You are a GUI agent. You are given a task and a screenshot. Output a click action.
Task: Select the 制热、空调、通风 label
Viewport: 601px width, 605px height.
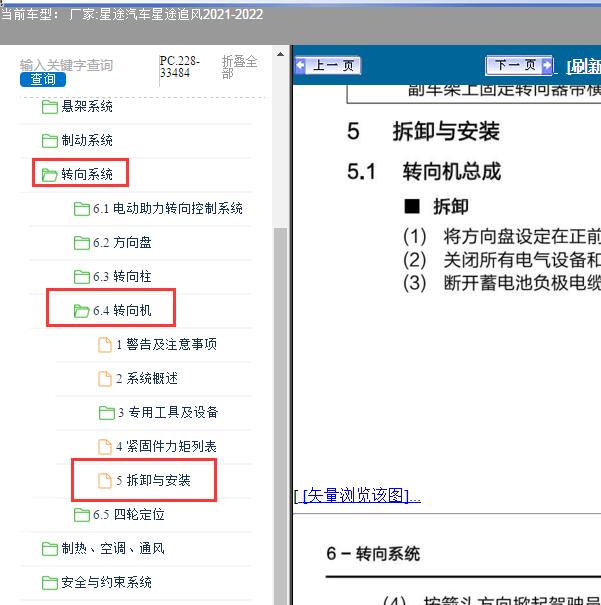[x=113, y=548]
